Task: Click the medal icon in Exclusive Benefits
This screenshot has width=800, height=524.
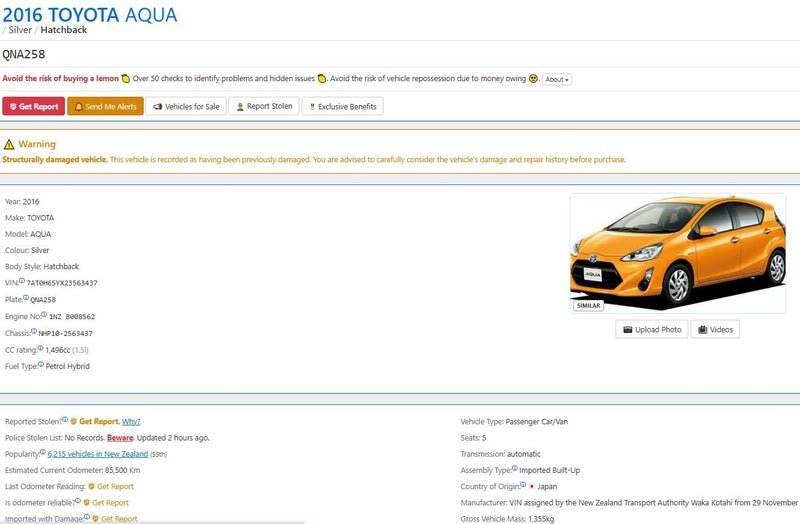Action: click(312, 107)
